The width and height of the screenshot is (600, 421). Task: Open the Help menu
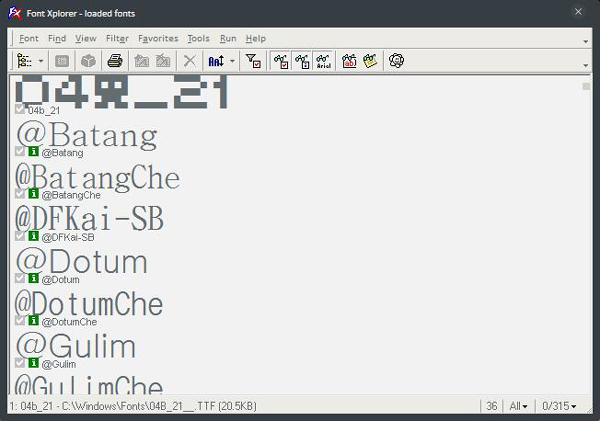pos(256,39)
